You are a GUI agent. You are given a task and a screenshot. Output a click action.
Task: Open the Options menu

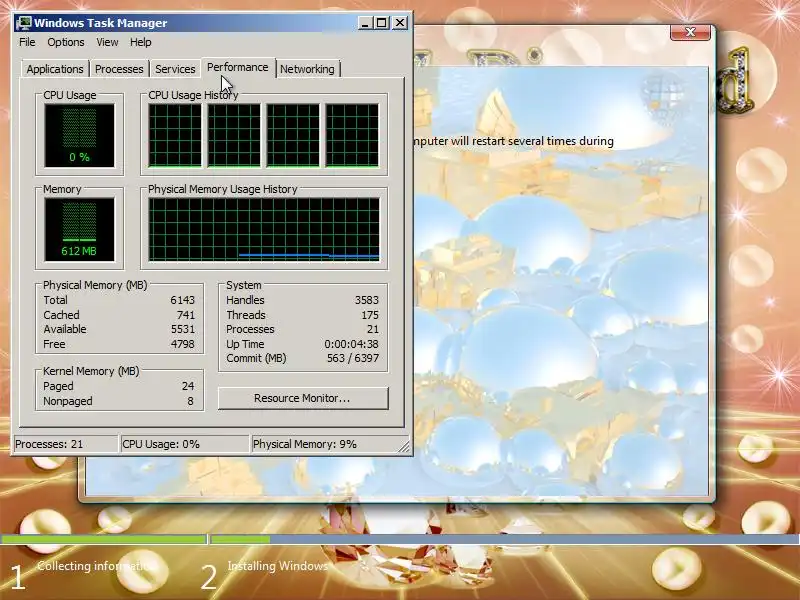pos(66,42)
